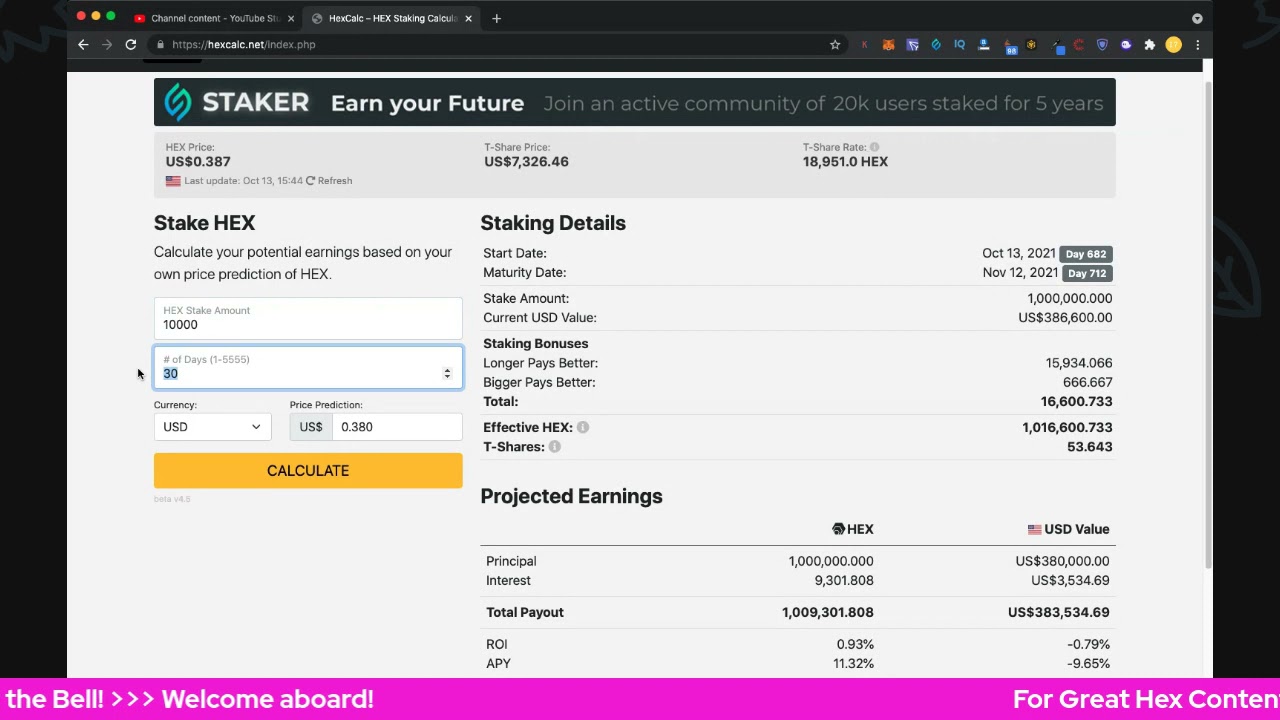Screen dimensions: 1280x720
Task: Open the extension with 88 badge
Action: pyautogui.click(x=1008, y=45)
